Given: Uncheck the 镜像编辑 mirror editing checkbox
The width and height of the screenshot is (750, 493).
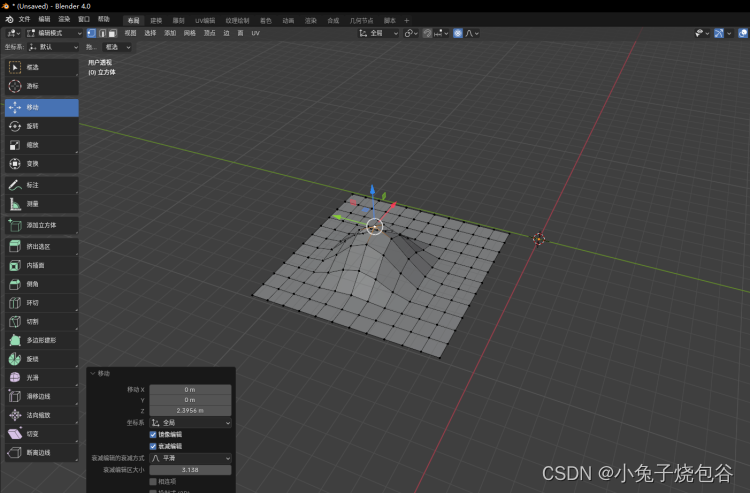Looking at the screenshot, I should [153, 434].
